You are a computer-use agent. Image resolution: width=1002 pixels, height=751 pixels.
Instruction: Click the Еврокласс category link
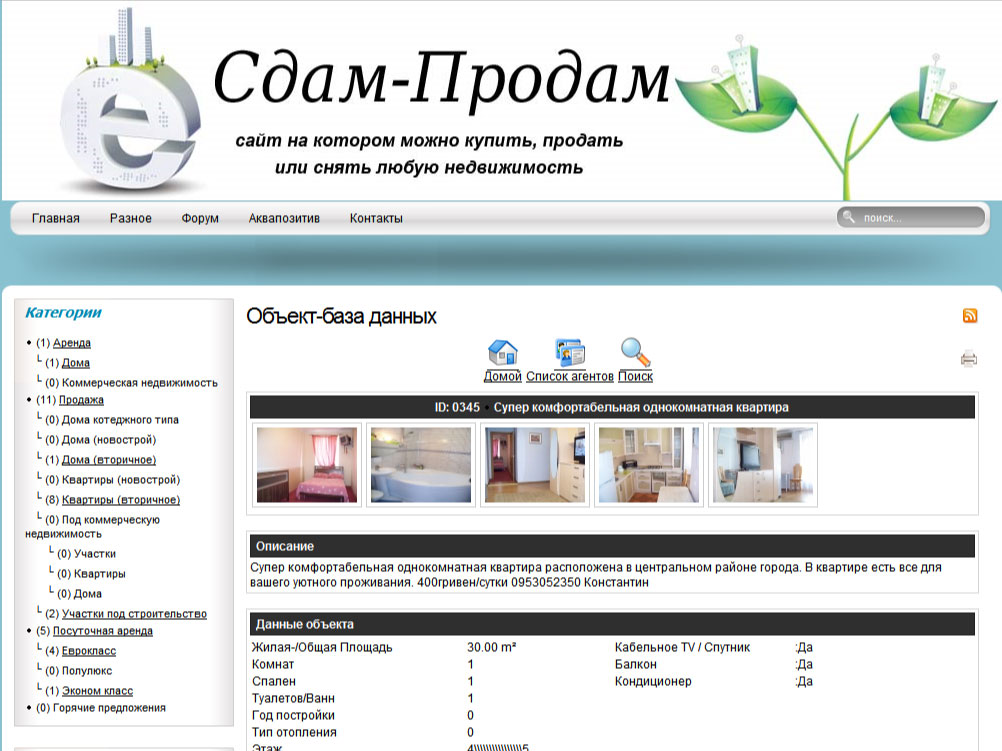coord(87,650)
